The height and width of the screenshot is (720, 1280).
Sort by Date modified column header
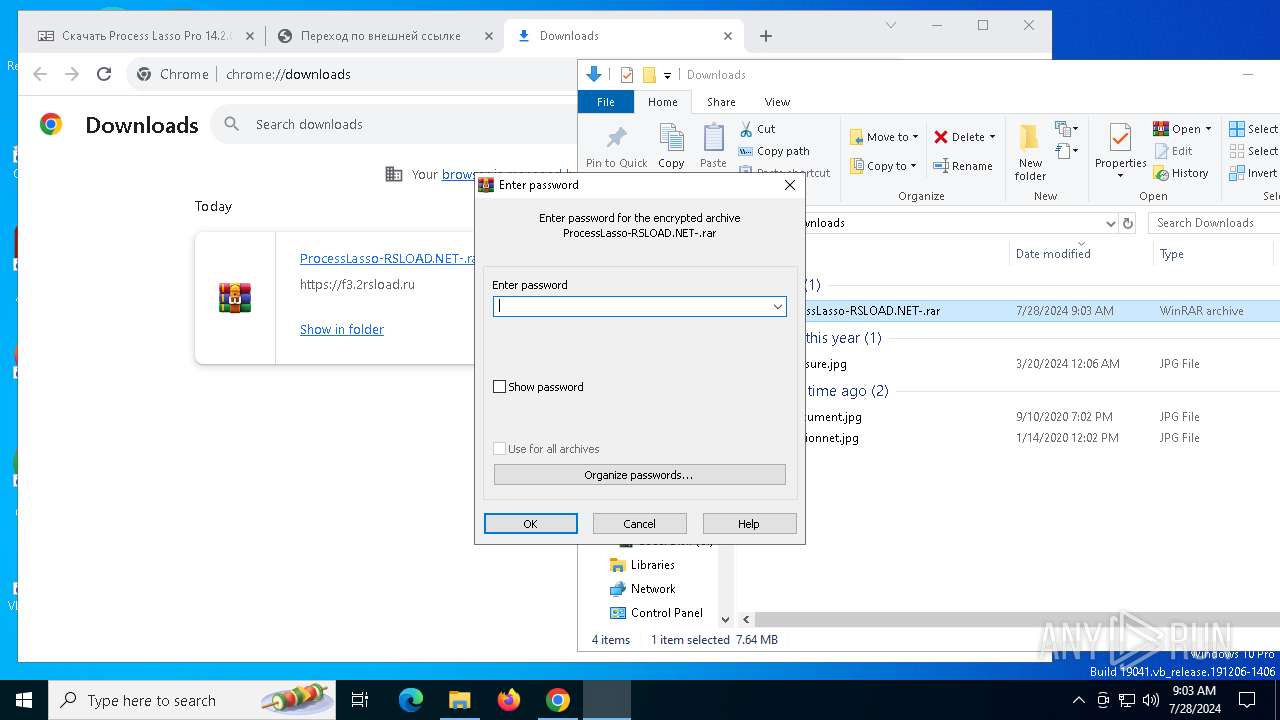[x=1053, y=254]
